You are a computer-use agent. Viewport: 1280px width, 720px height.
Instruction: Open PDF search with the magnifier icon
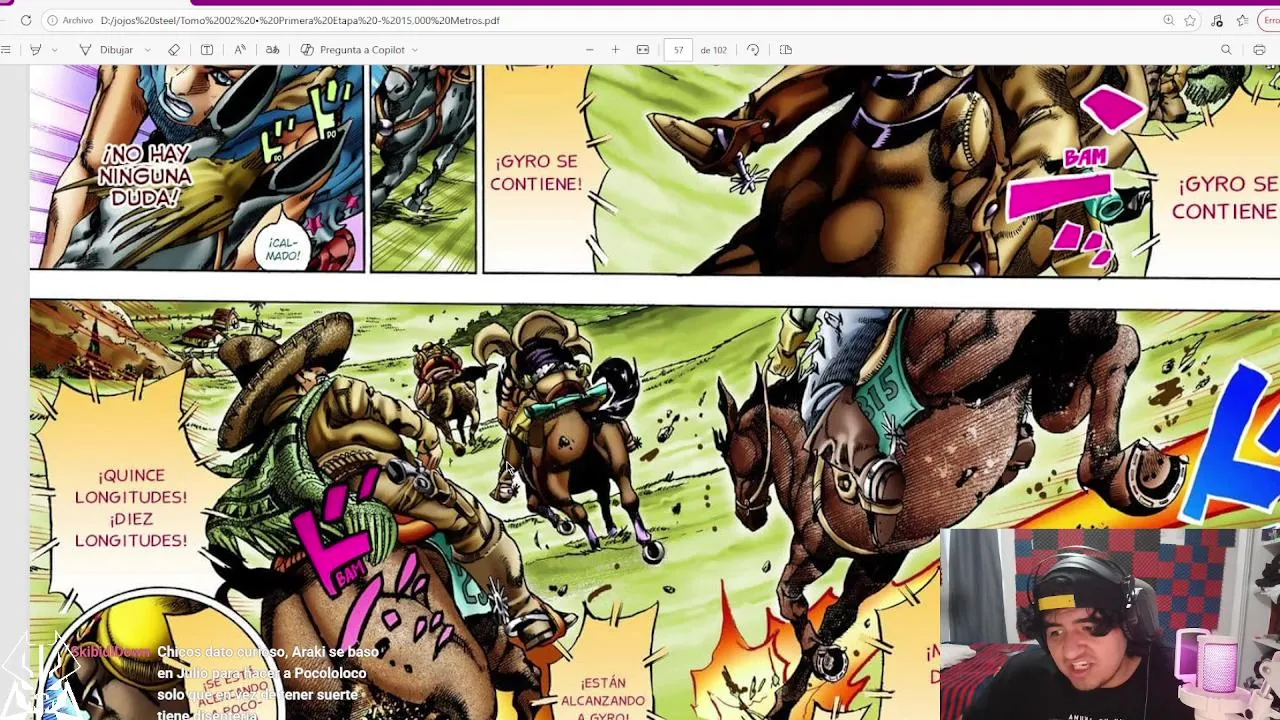[x=1226, y=50]
